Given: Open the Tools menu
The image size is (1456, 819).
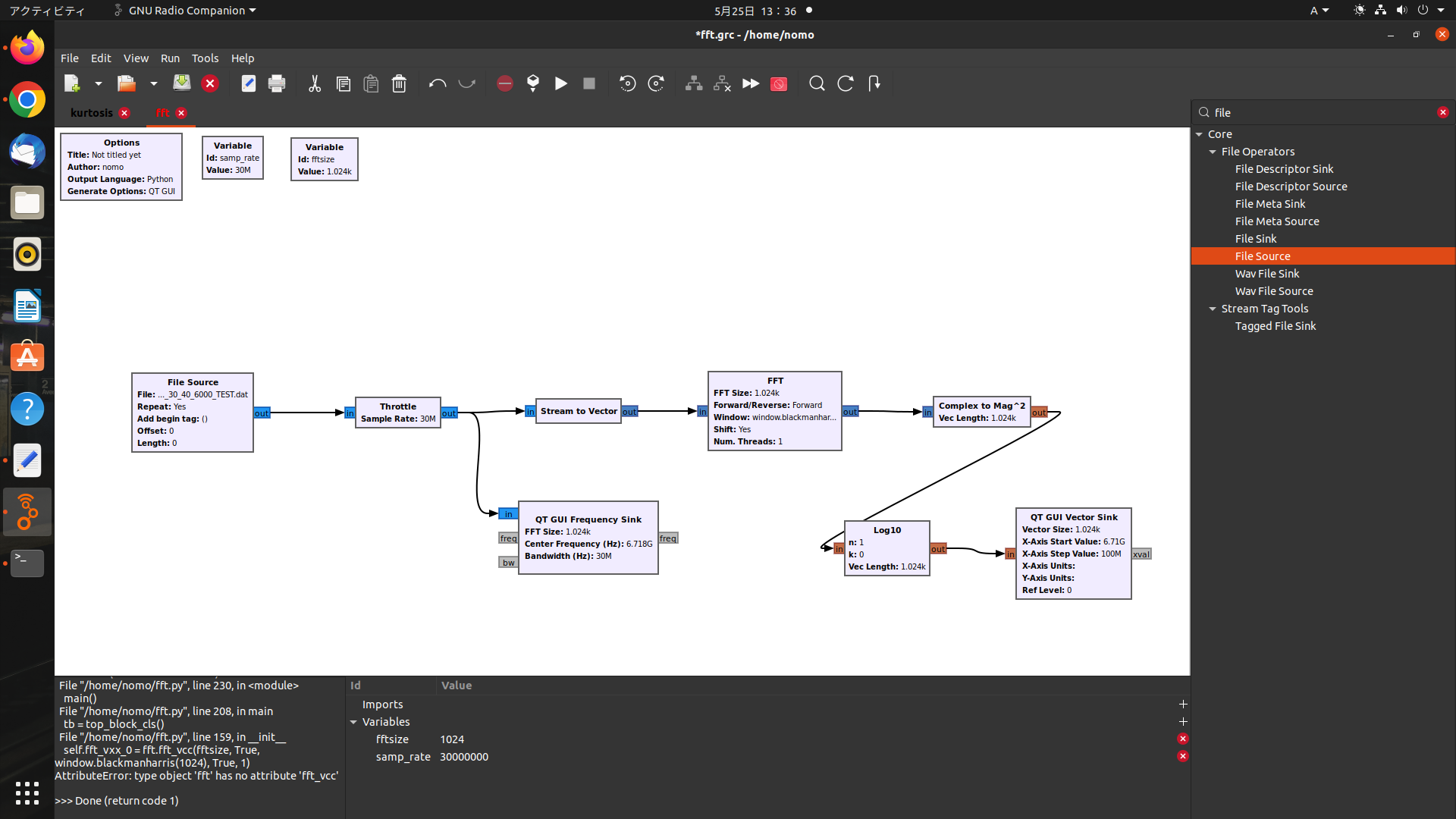Looking at the screenshot, I should tap(205, 58).
